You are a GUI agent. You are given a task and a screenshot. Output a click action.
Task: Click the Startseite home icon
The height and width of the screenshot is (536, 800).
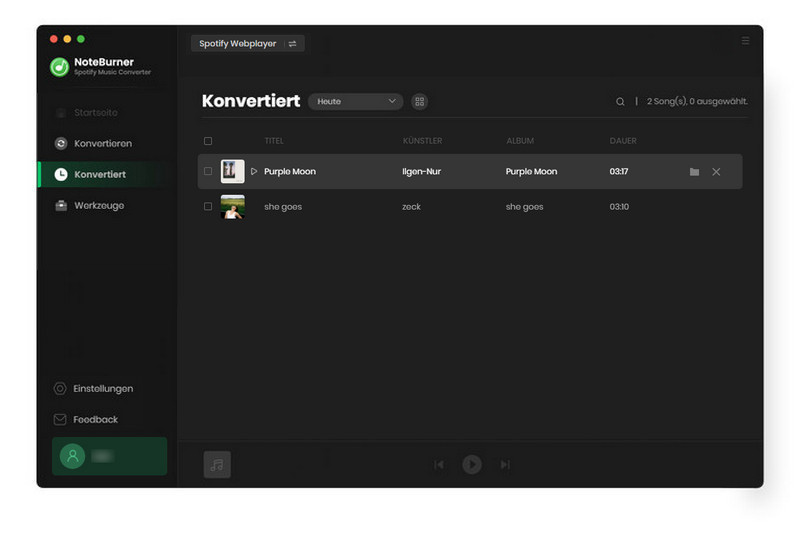tap(61, 113)
